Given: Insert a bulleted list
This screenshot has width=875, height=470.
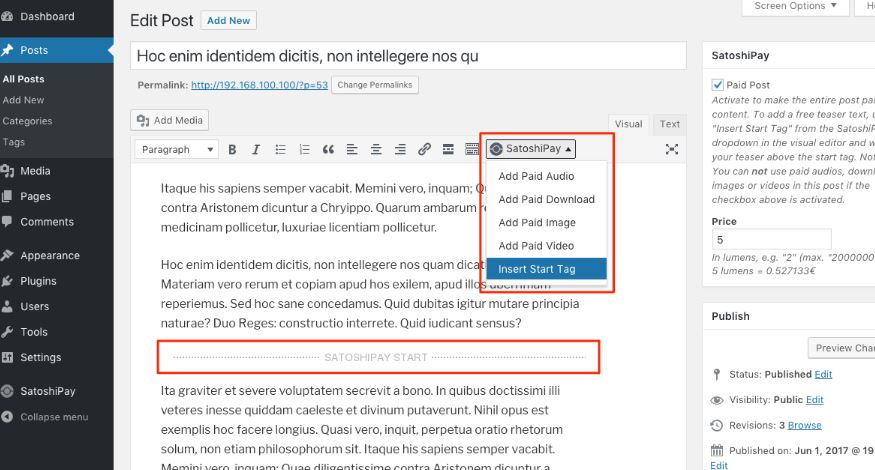Looking at the screenshot, I should tap(280, 150).
